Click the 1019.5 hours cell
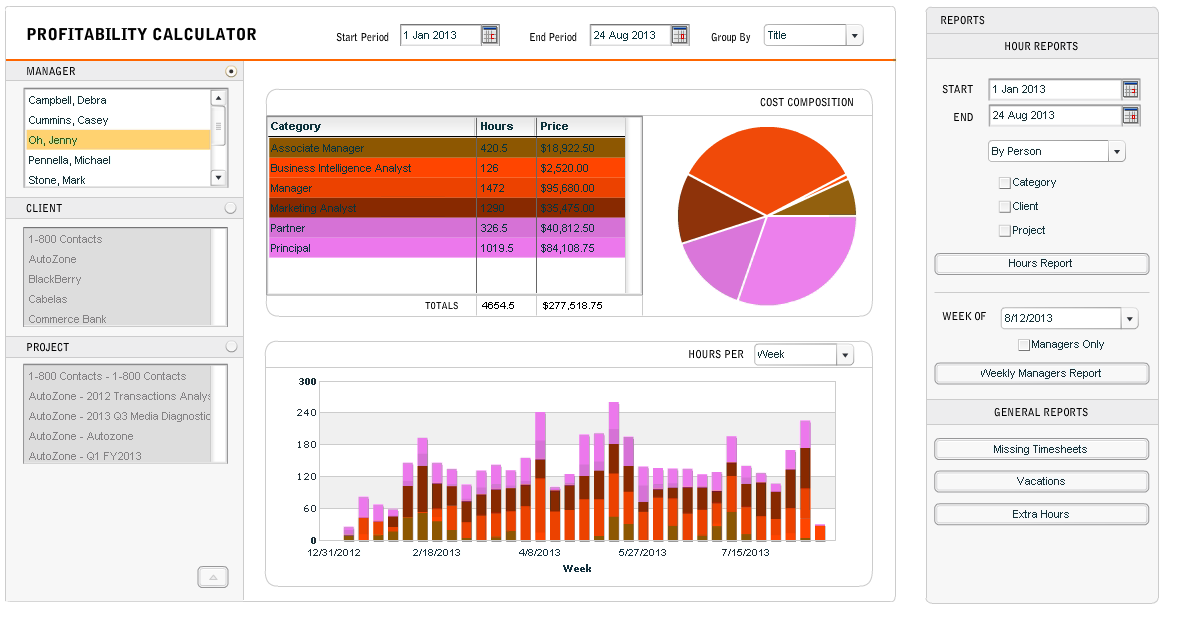 click(x=507, y=248)
